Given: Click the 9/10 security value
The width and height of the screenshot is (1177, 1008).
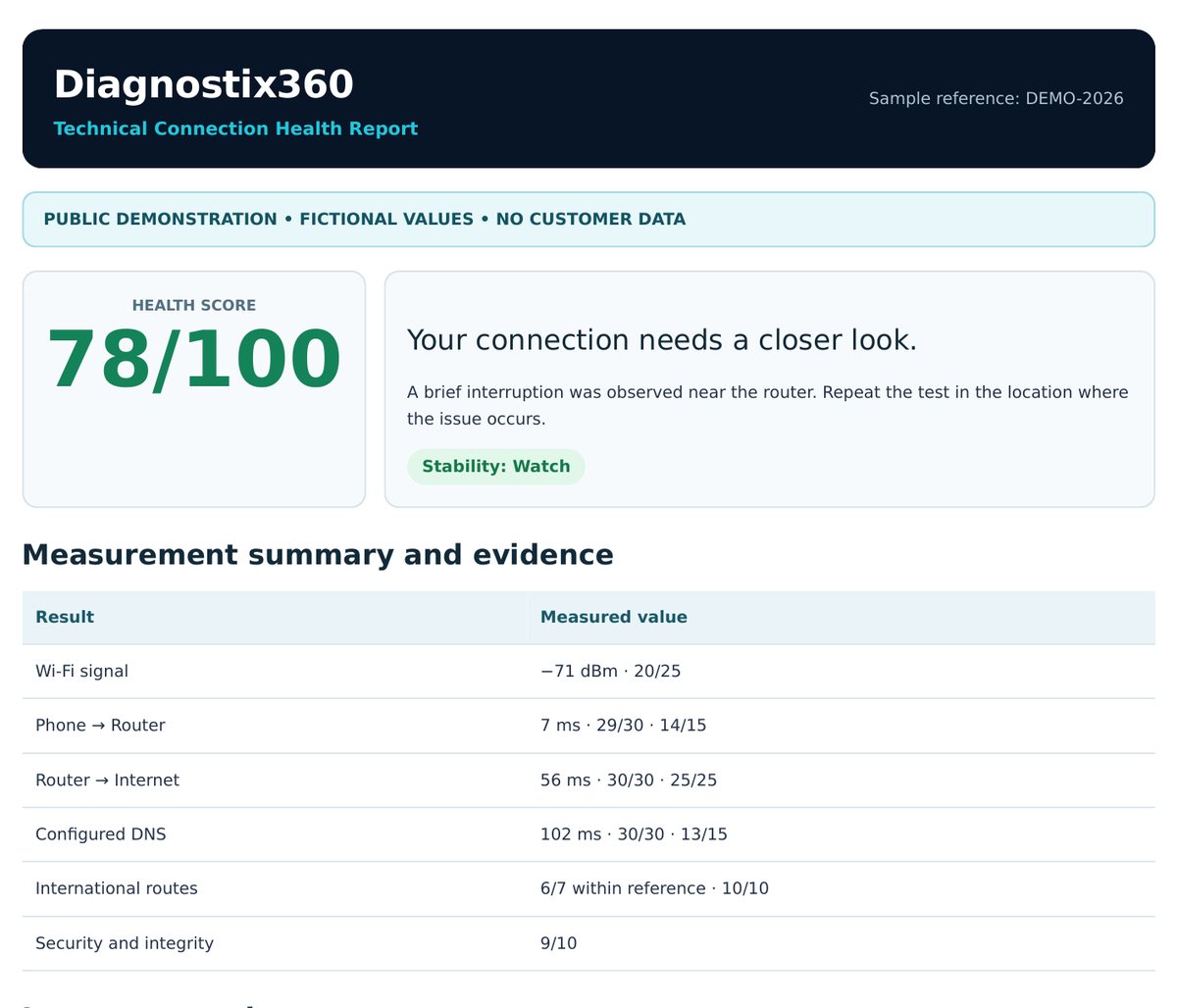Looking at the screenshot, I should point(558,943).
